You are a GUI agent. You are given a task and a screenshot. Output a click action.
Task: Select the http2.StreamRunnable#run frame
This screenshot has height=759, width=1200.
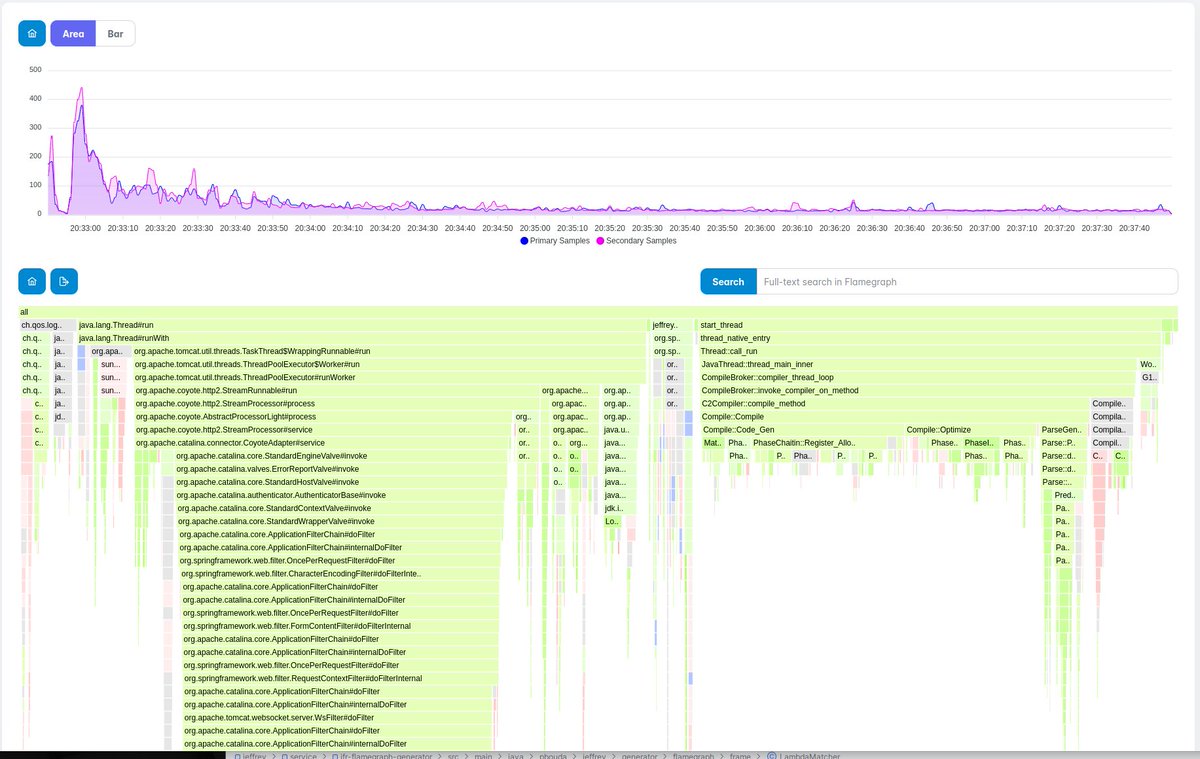[336, 390]
